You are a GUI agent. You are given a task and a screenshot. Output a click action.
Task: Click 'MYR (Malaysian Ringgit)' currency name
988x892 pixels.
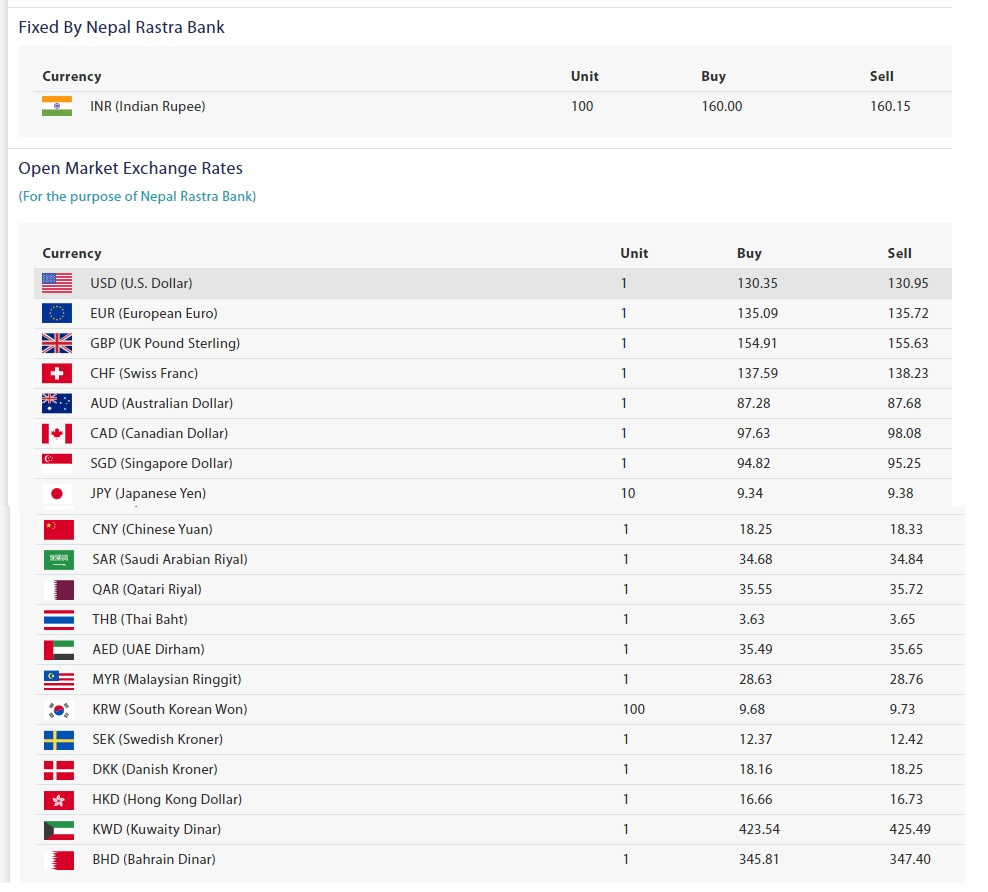(x=167, y=680)
